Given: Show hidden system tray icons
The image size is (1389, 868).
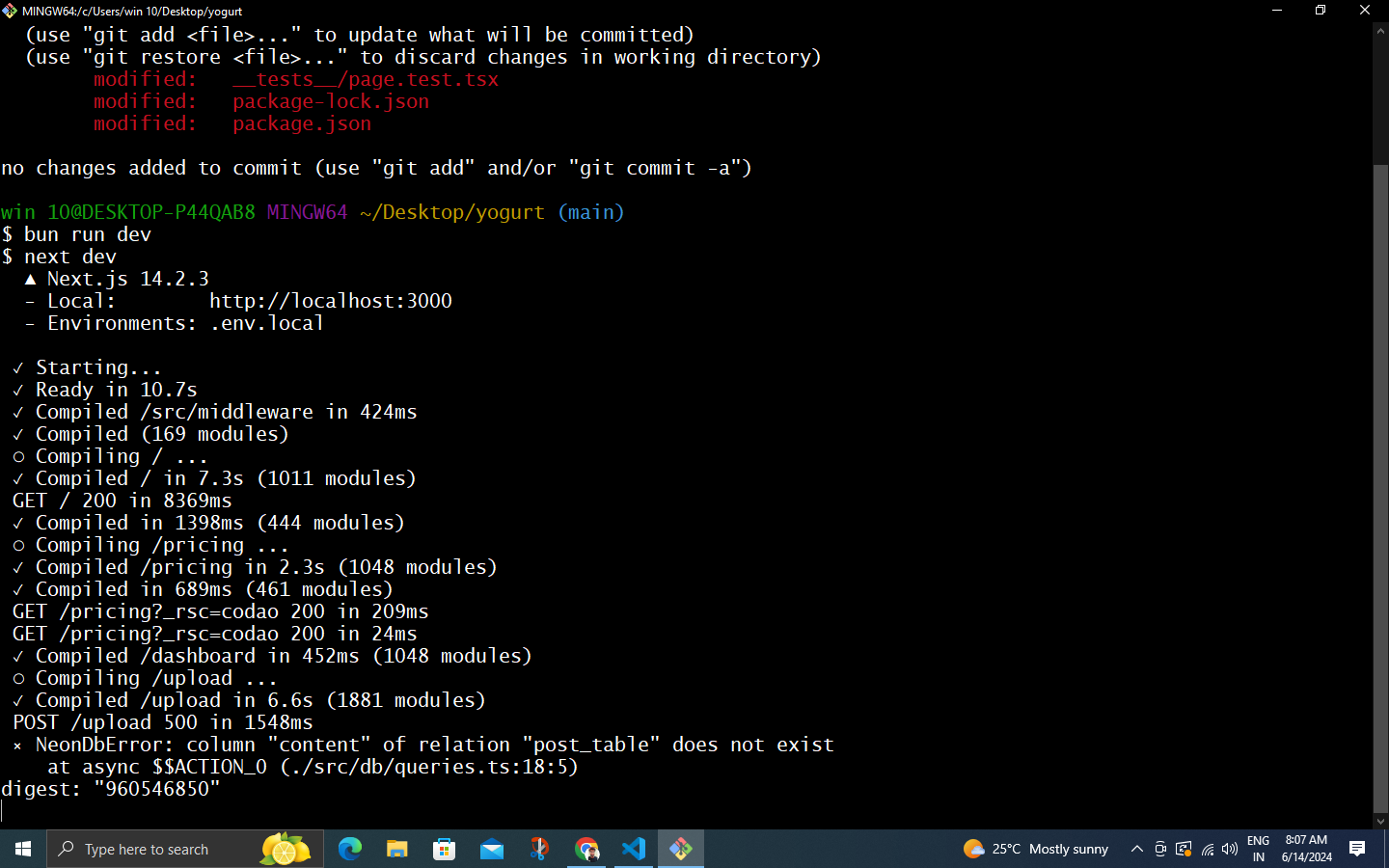Looking at the screenshot, I should point(1137,849).
